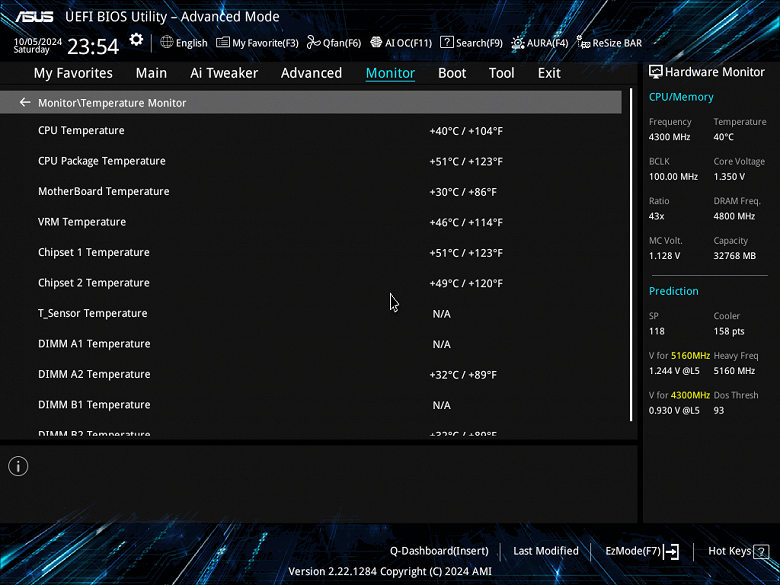Click CPU/Memory heading in Hardware Monitor

pyautogui.click(x=681, y=97)
